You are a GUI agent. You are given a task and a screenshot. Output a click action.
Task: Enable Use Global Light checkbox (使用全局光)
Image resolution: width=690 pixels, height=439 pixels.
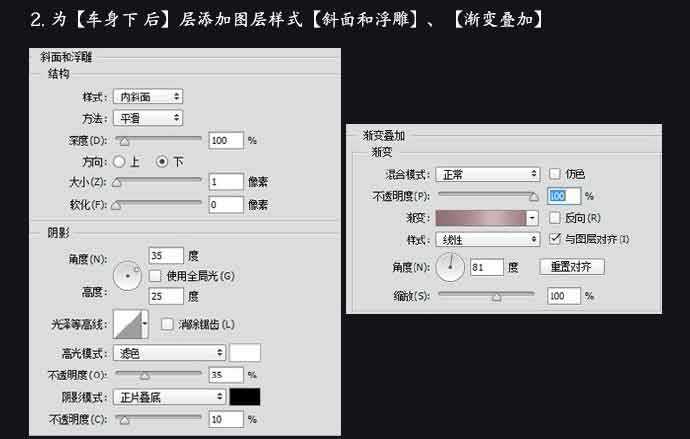[155, 275]
